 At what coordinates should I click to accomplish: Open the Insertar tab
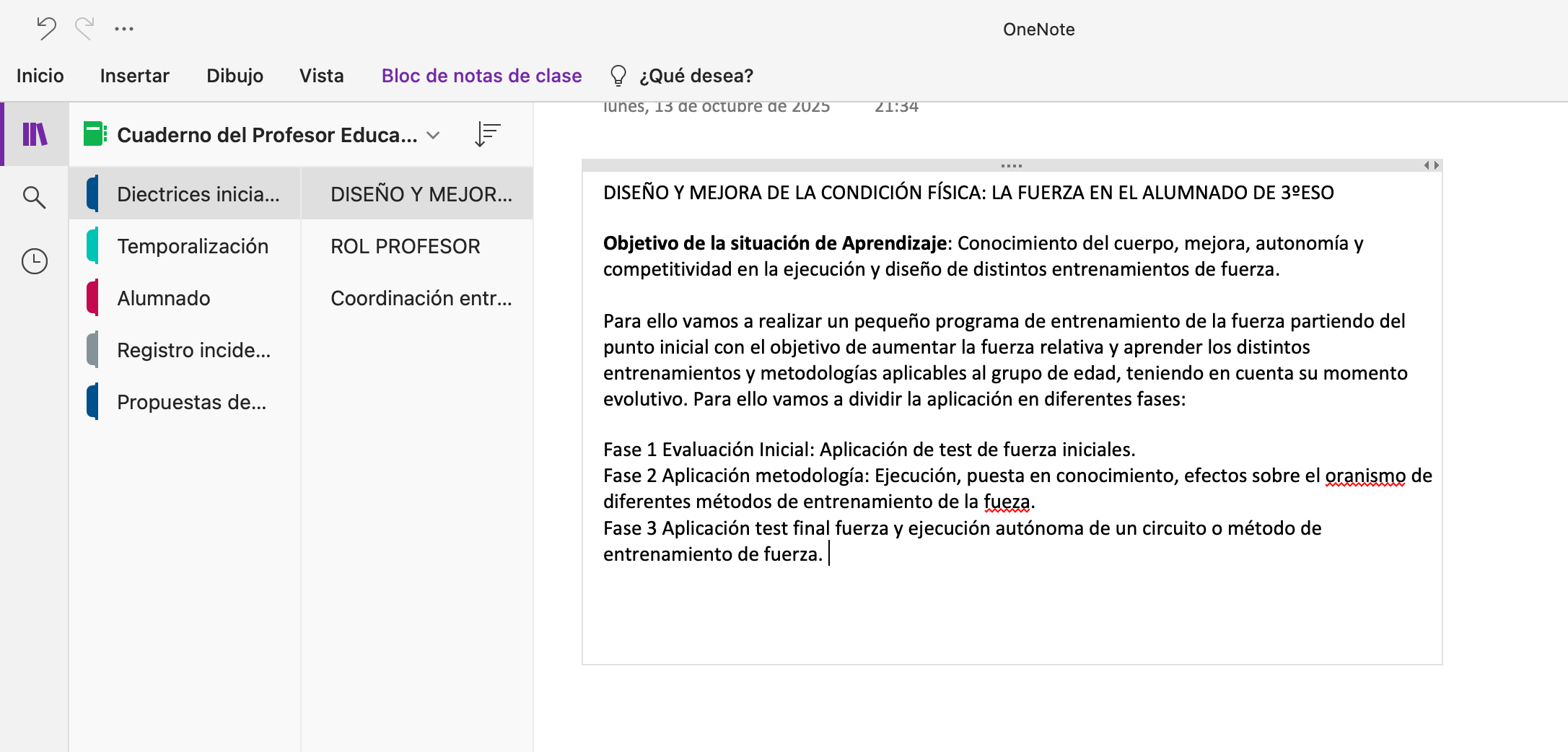coord(134,76)
